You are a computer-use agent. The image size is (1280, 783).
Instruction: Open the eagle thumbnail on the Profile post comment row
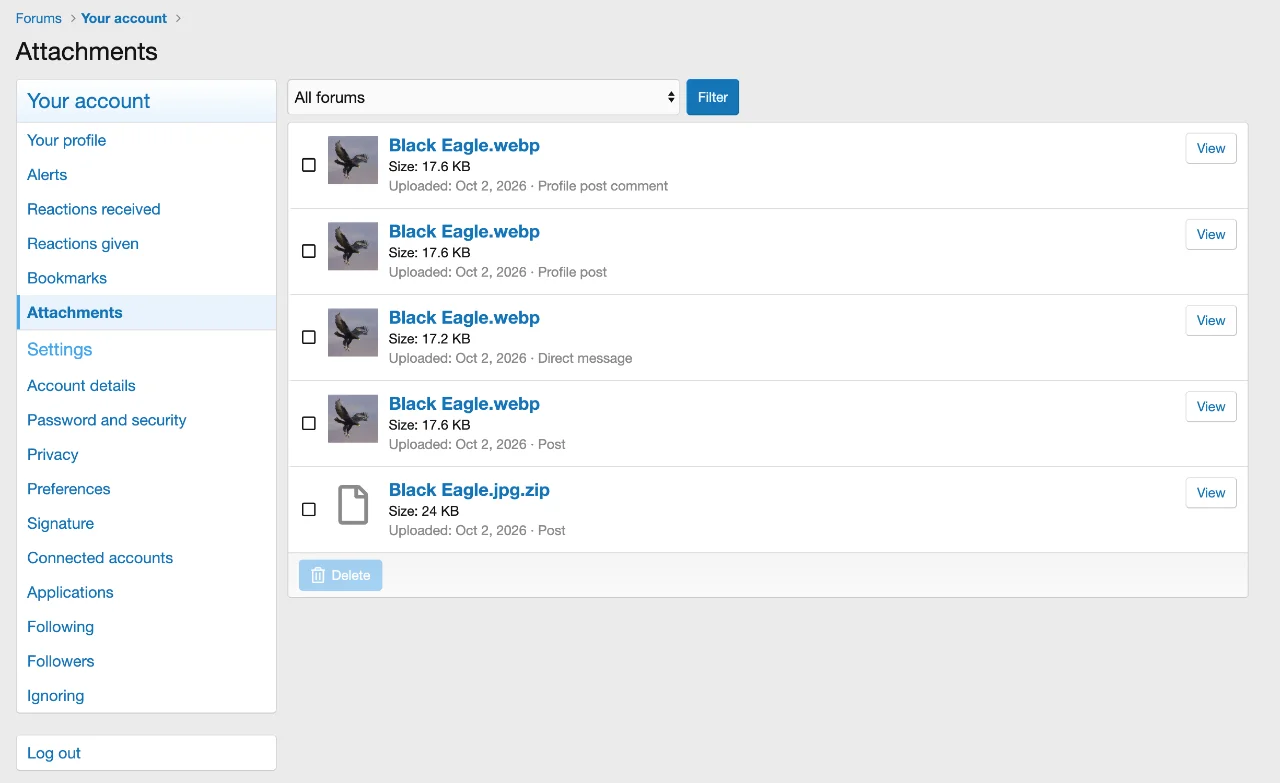pyautogui.click(x=353, y=161)
